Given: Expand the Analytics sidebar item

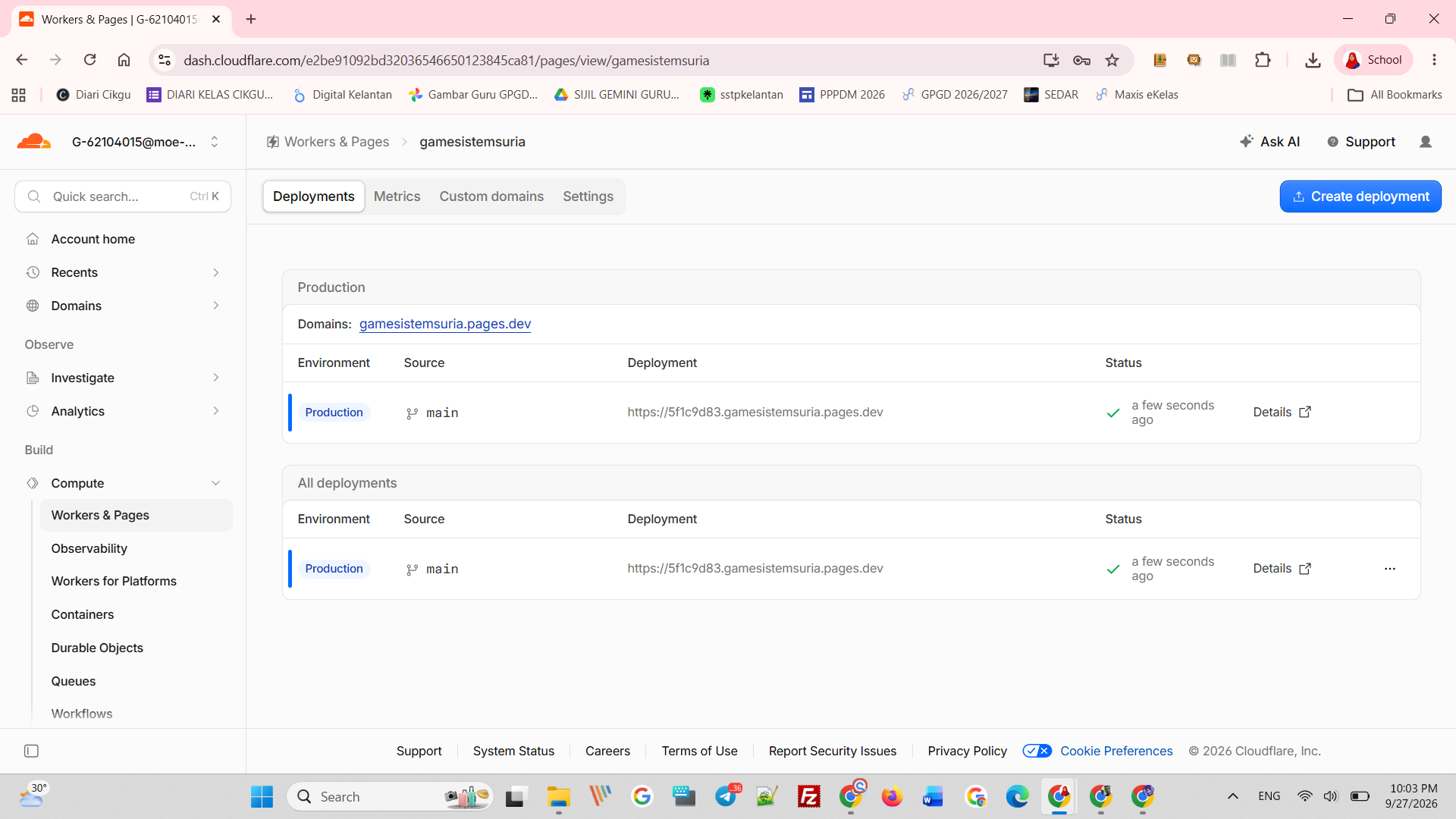Looking at the screenshot, I should pyautogui.click(x=124, y=411).
